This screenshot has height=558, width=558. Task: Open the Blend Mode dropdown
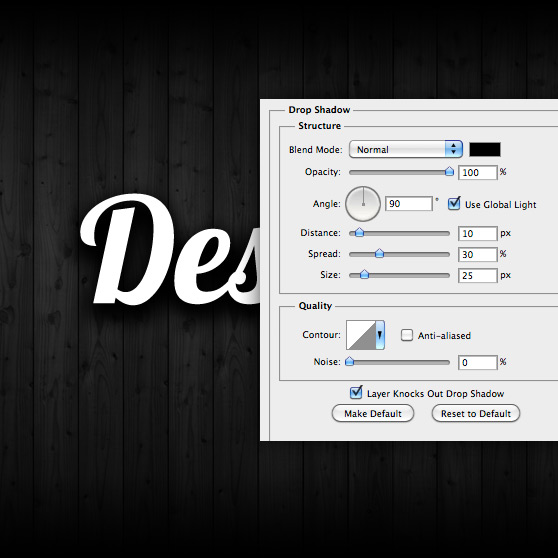[406, 149]
